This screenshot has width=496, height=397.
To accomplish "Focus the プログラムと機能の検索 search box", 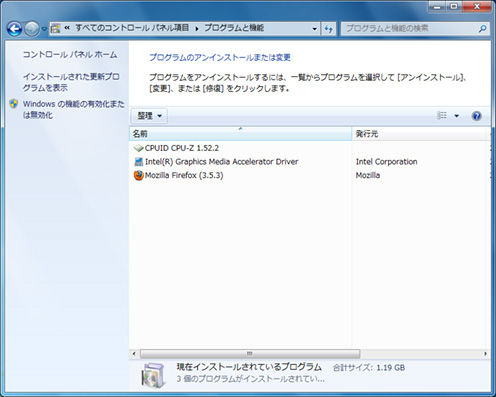I will tap(415, 29).
